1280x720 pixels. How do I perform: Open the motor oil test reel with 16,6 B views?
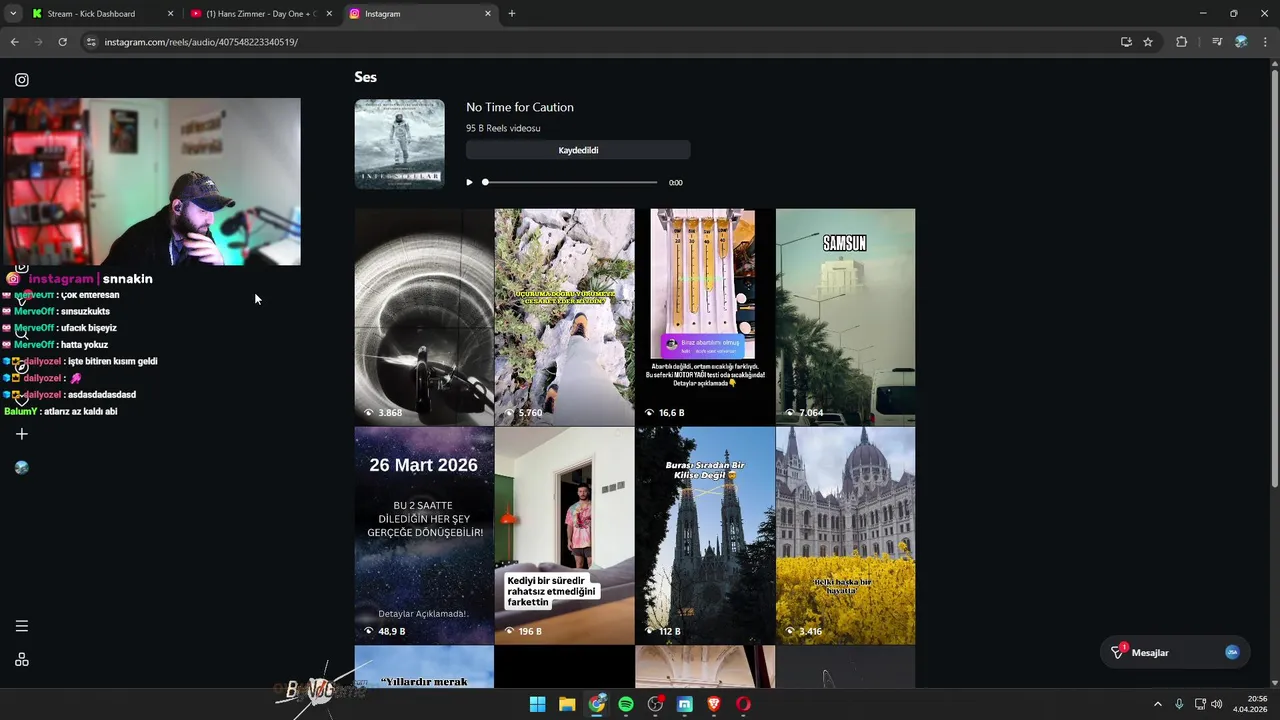tap(705, 317)
